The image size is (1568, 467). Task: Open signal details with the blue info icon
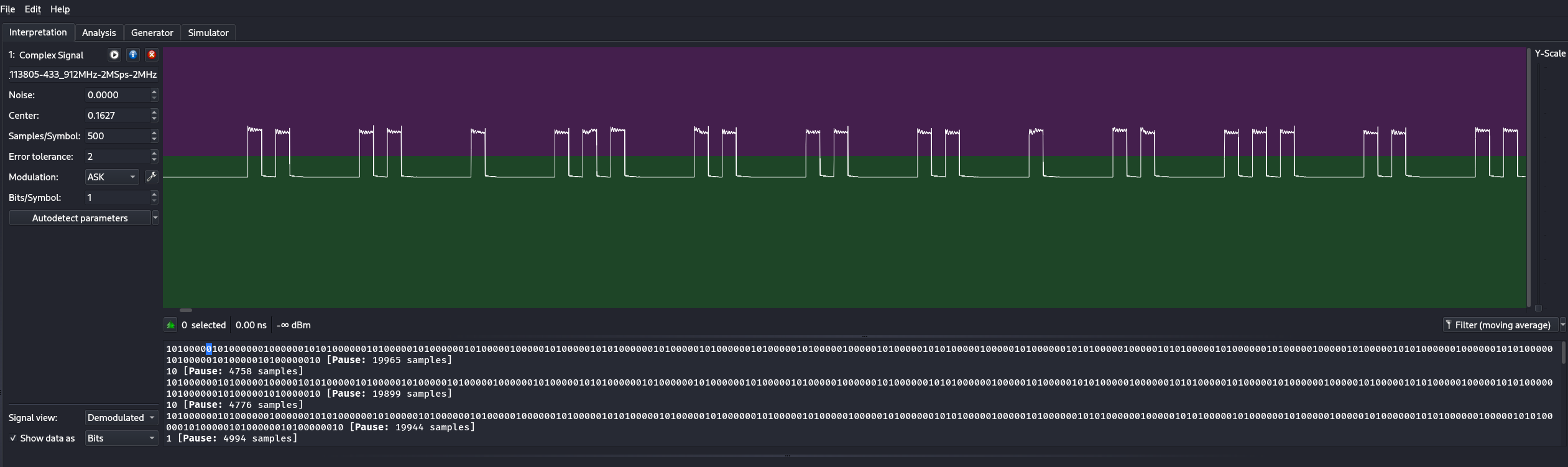133,55
